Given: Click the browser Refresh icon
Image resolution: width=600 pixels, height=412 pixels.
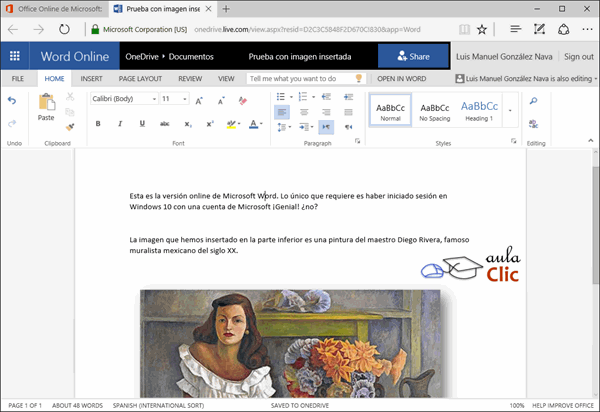Looking at the screenshot, I should (x=64, y=29).
